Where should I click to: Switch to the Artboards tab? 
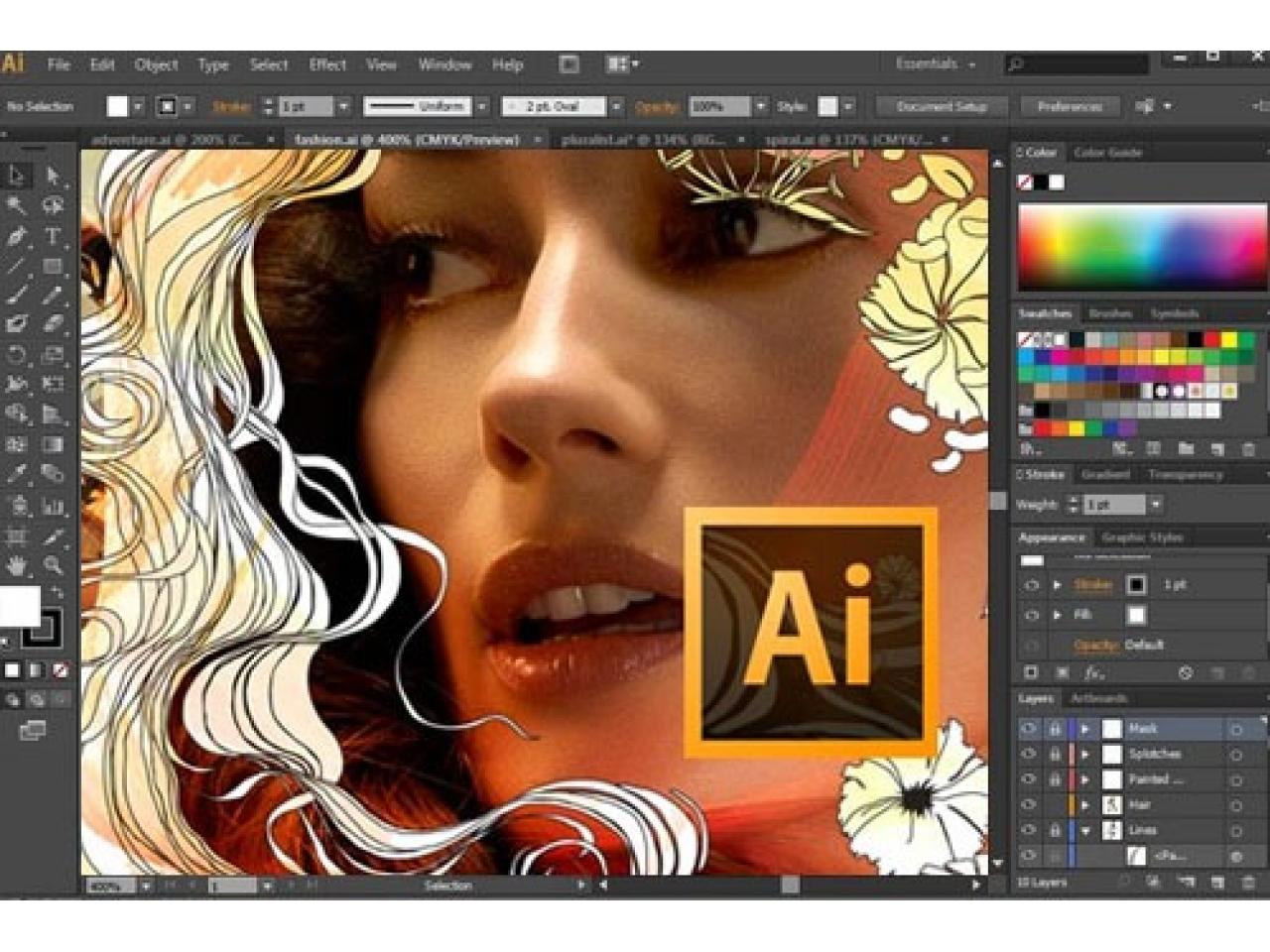point(1099,698)
